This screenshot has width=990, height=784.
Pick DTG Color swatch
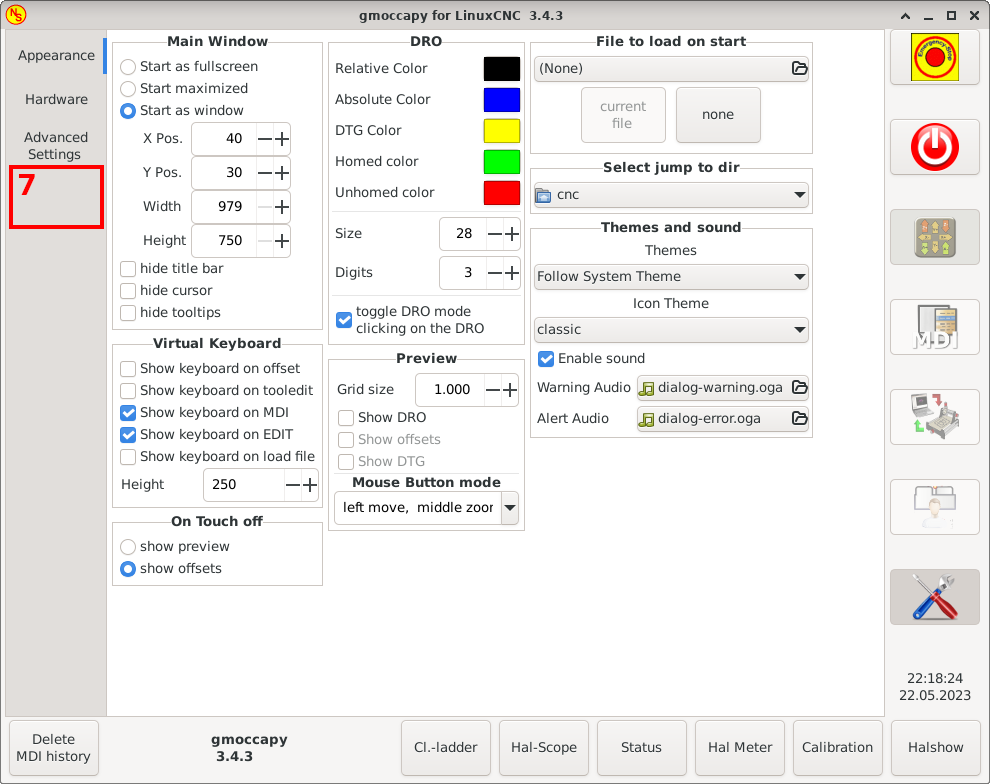tap(502, 131)
